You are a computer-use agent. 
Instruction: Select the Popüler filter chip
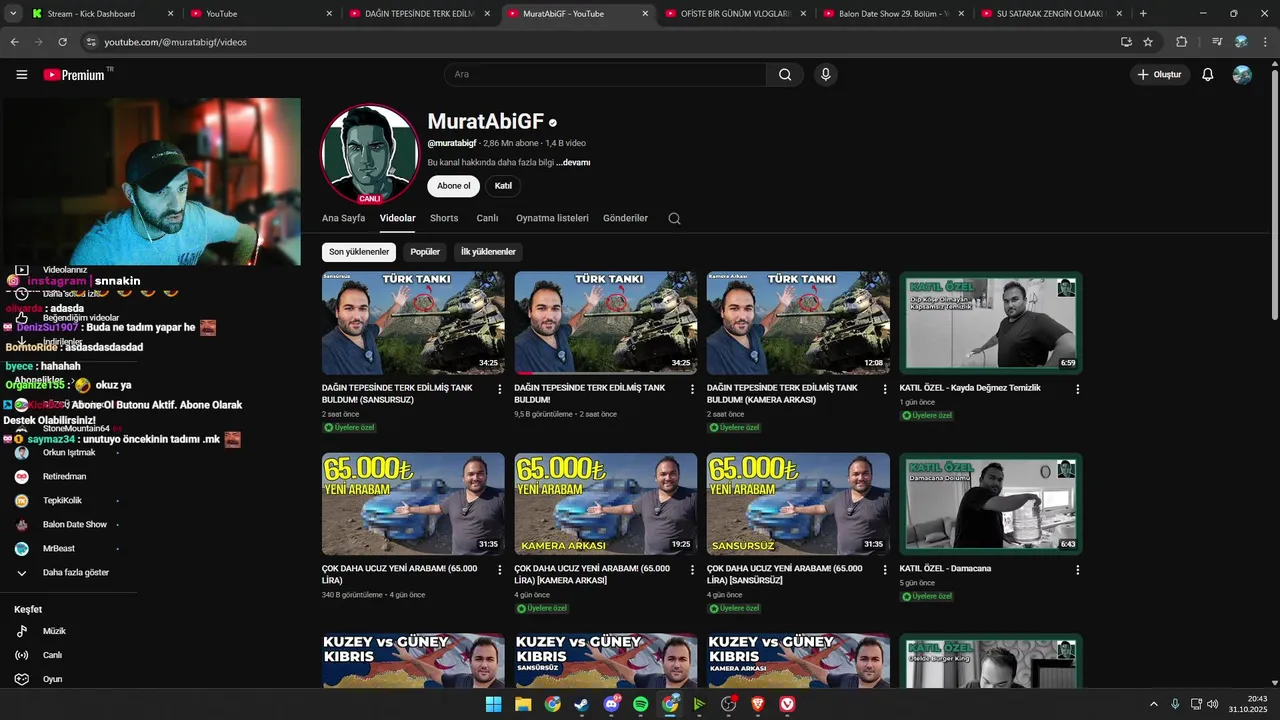[425, 252]
